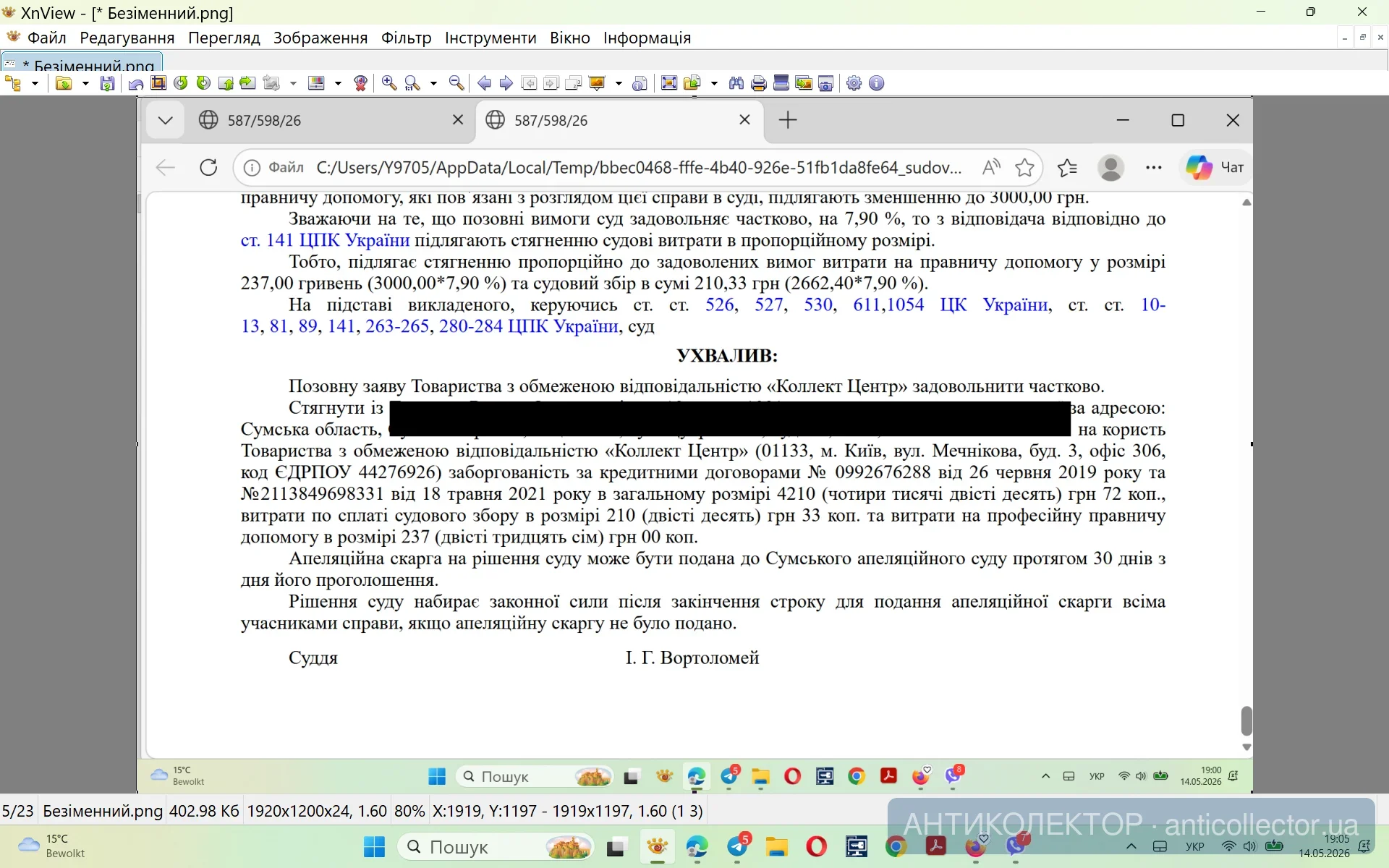Click the image icon with green right arrow
The height and width of the screenshot is (868, 1389).
(x=247, y=83)
